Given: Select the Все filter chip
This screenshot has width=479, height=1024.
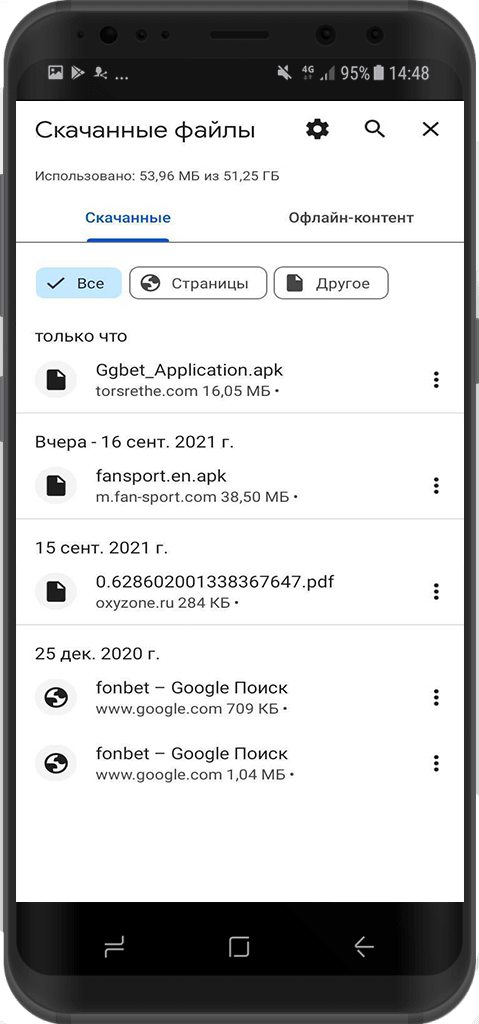Looking at the screenshot, I should [78, 283].
